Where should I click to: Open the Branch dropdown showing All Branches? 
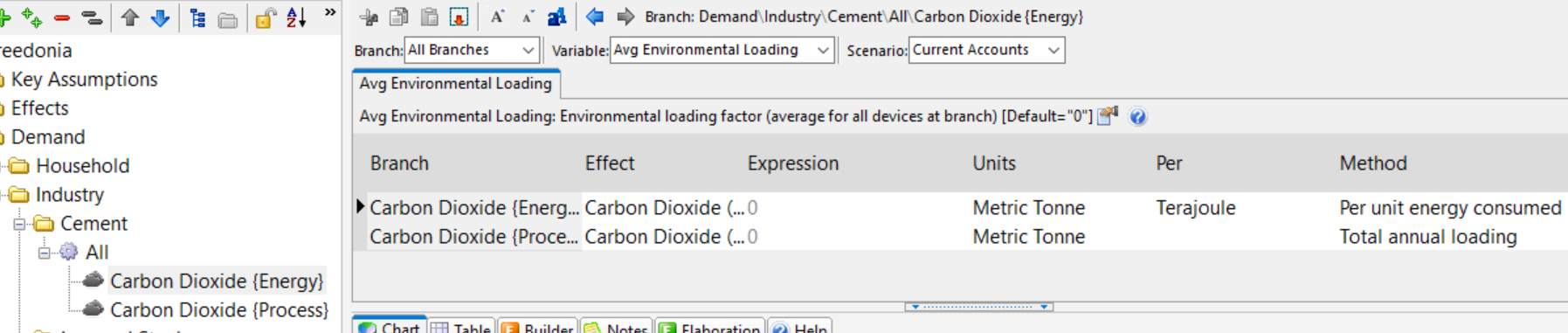472,50
